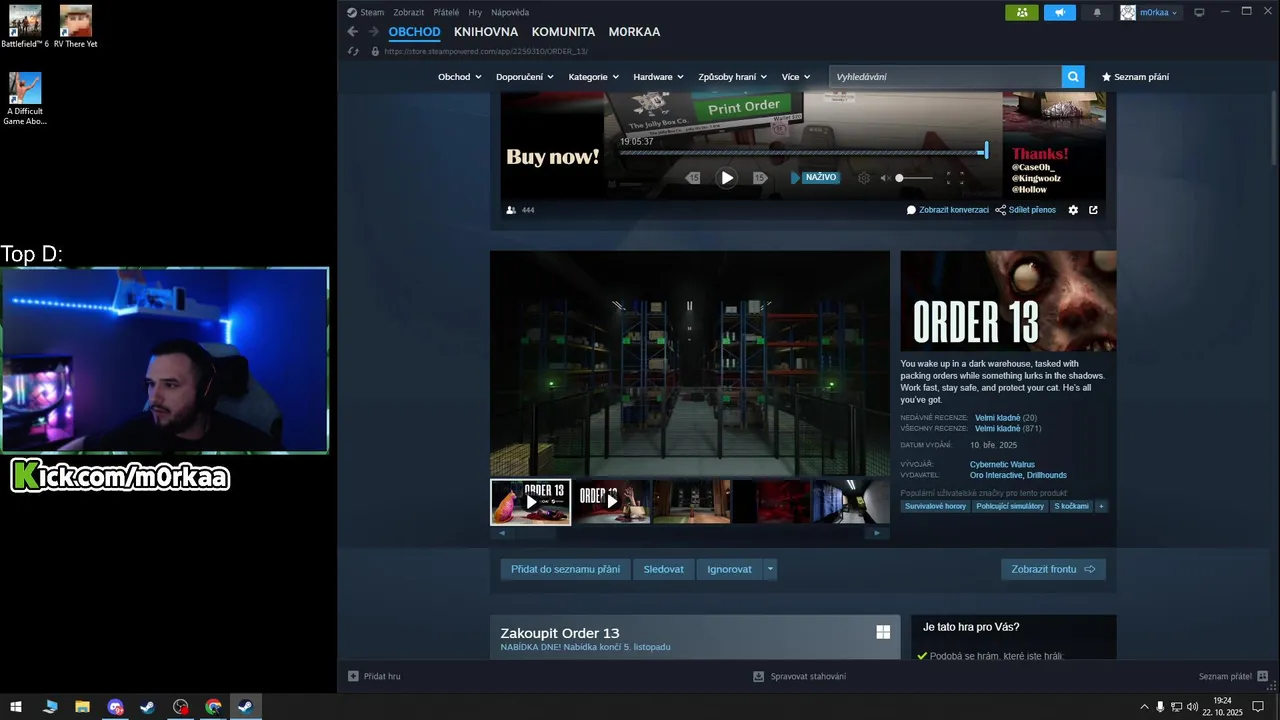Click the Sledovat follow button
This screenshot has height=720, width=1280.
(x=664, y=569)
